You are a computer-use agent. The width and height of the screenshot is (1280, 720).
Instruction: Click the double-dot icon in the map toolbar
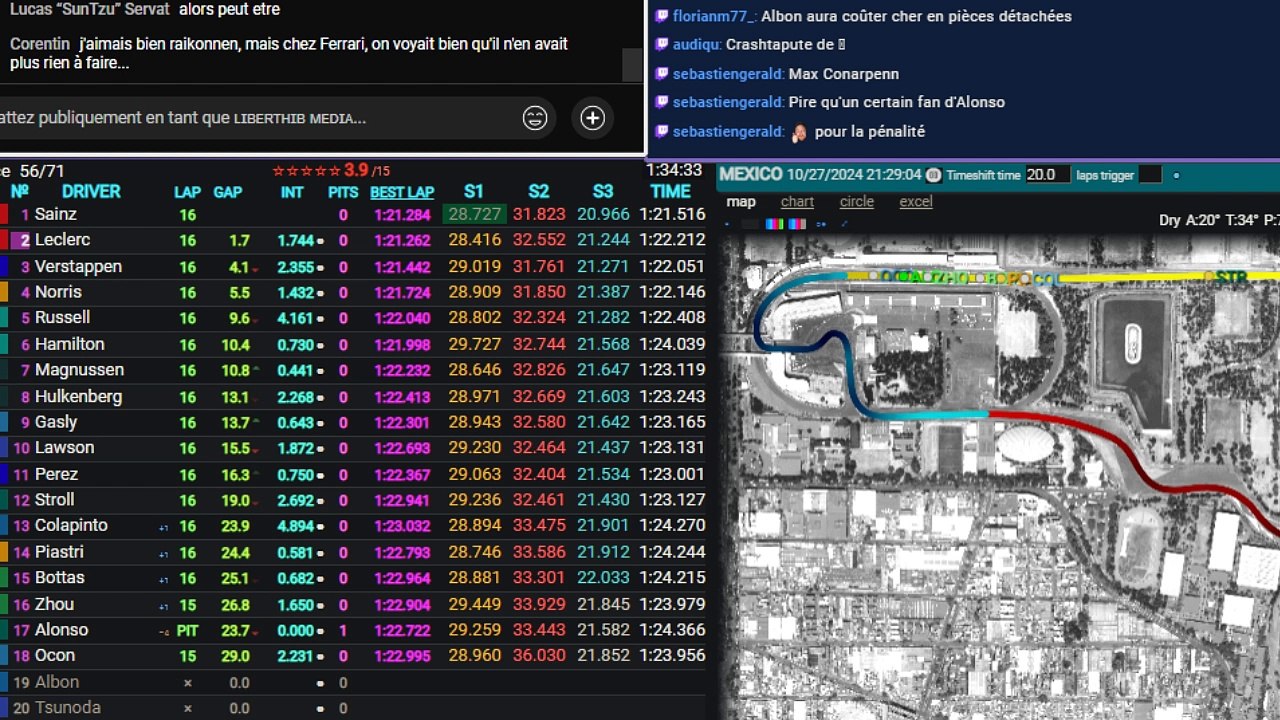[821, 224]
